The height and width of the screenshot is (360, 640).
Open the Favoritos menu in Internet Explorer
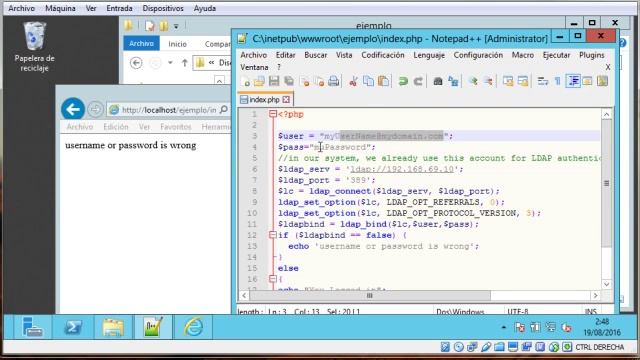(x=176, y=127)
